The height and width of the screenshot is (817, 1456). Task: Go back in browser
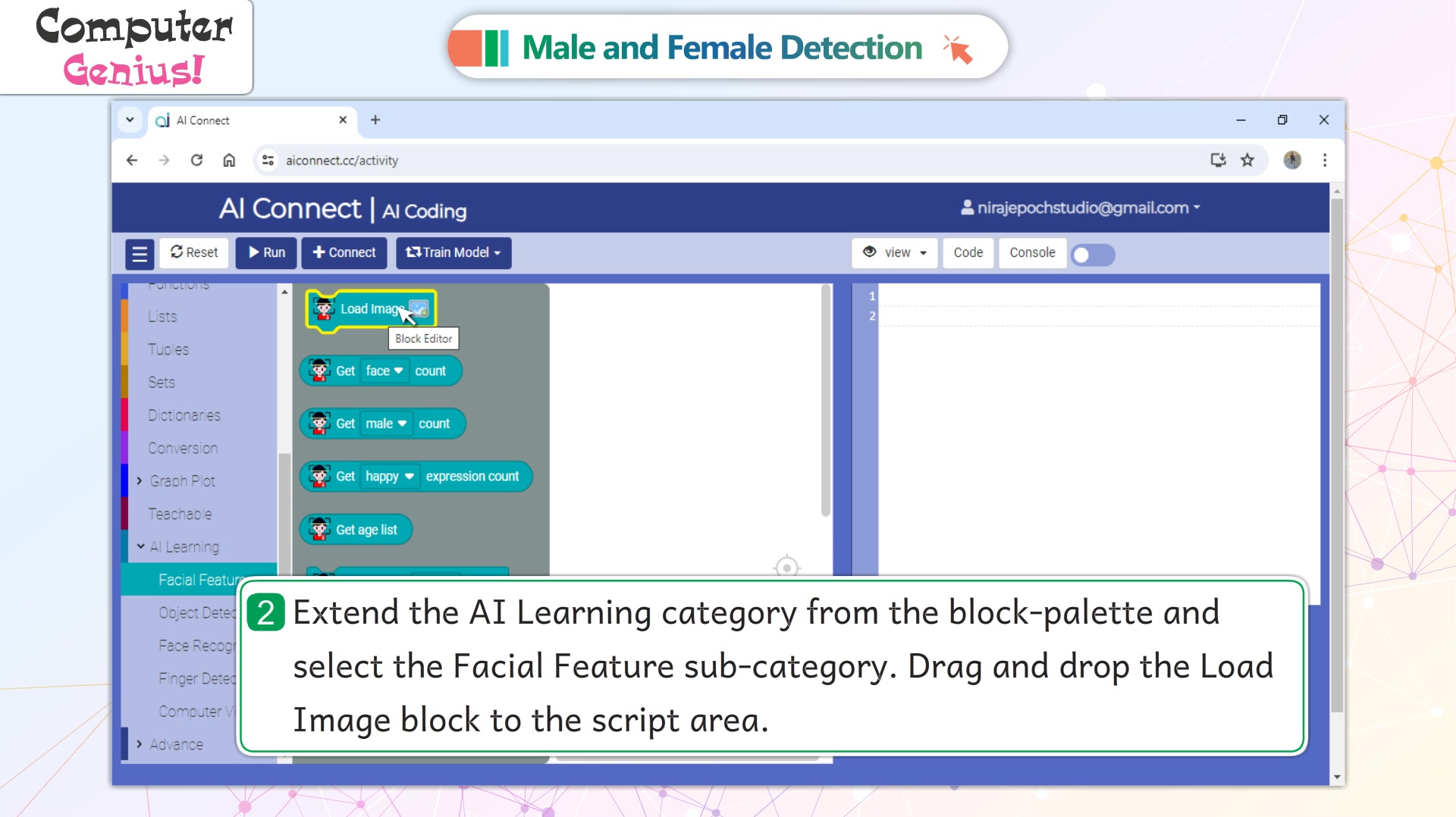click(x=132, y=160)
